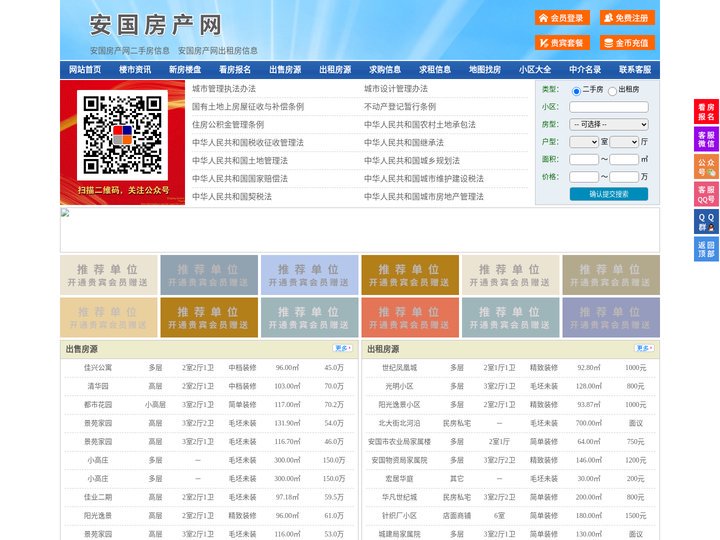Click the 金币充值 coin recharge button
Image resolution: width=720 pixels, height=540 pixels.
627,43
